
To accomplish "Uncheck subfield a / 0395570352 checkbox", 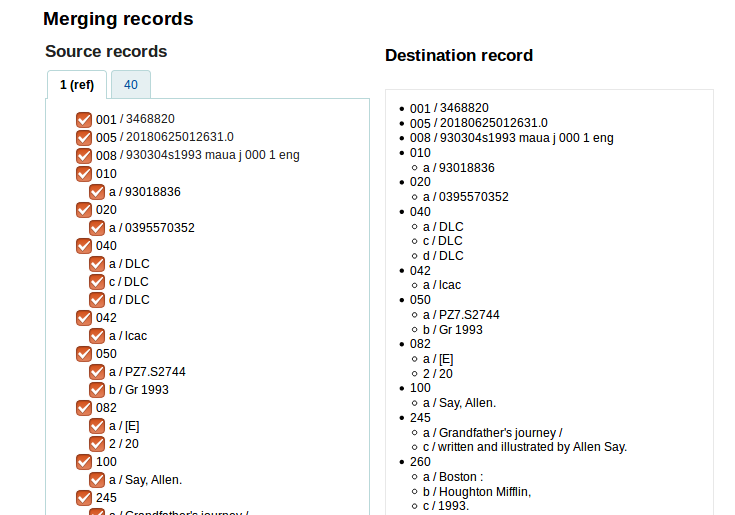I will tap(97, 228).
